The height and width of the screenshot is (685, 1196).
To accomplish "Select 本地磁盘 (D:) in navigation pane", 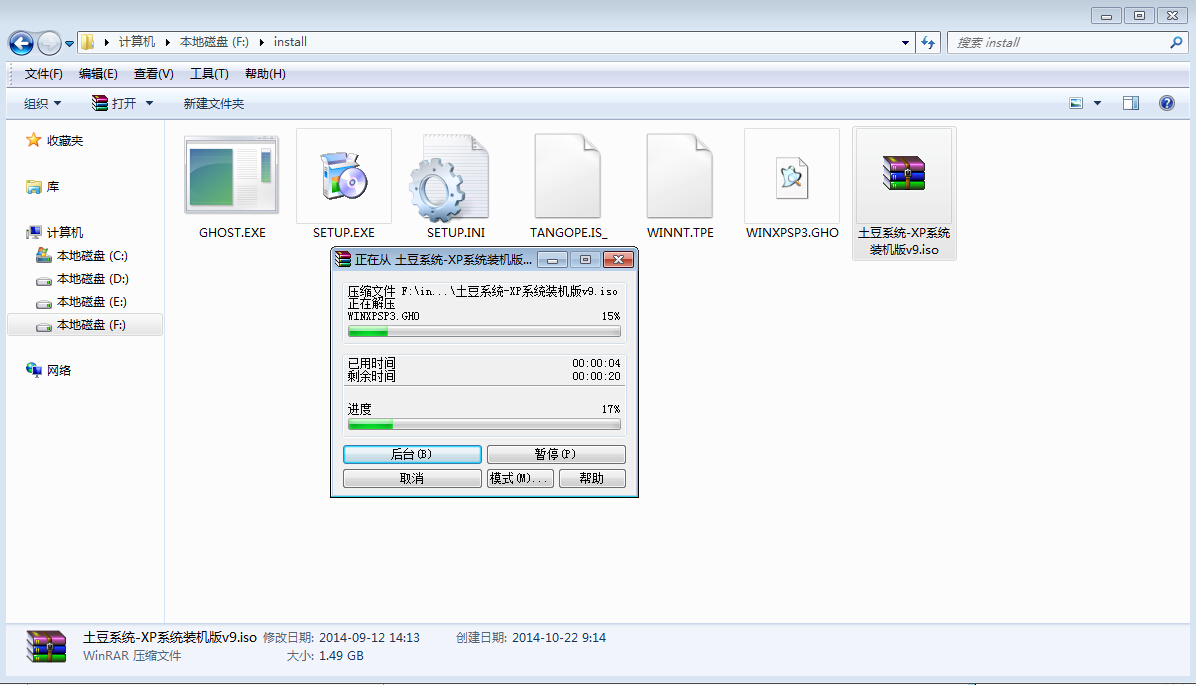I will (x=92, y=279).
